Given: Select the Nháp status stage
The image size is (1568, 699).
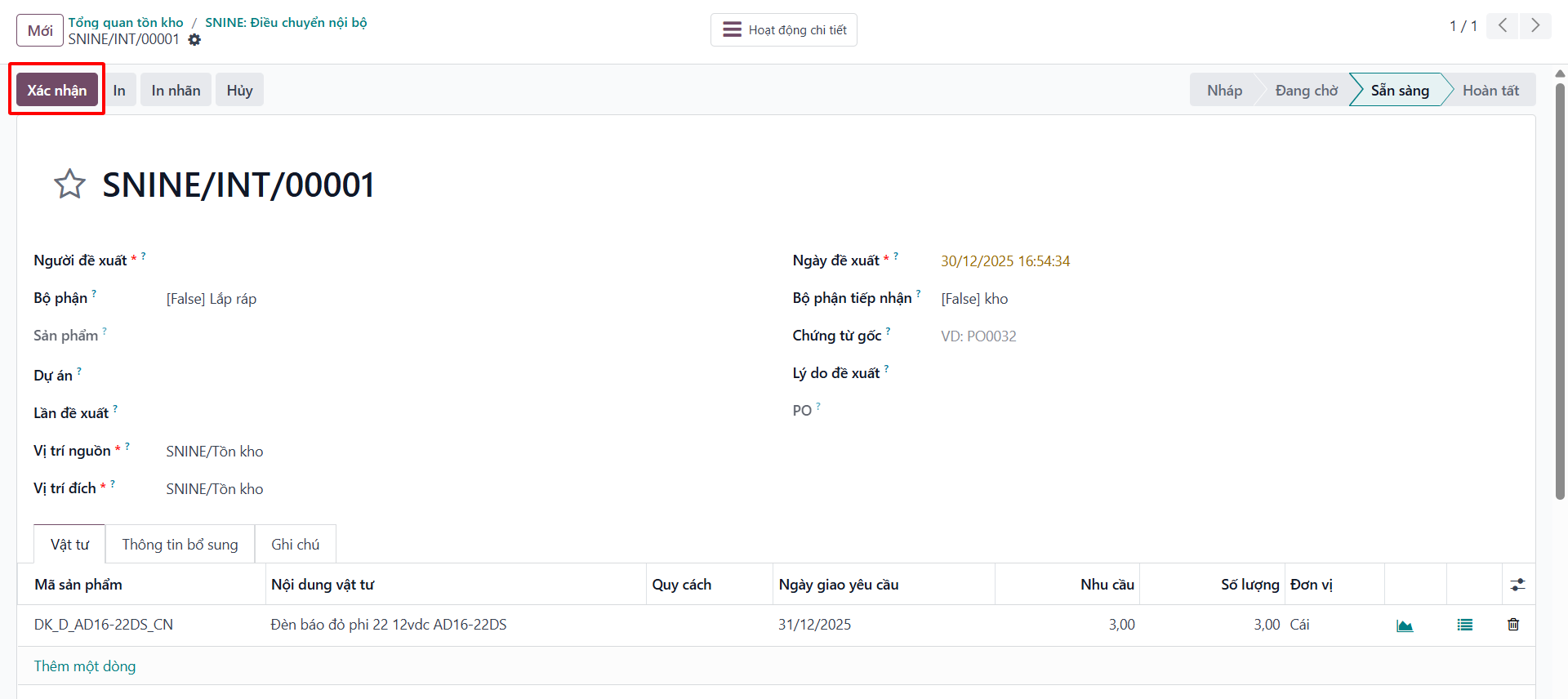Looking at the screenshot, I should coord(1224,90).
